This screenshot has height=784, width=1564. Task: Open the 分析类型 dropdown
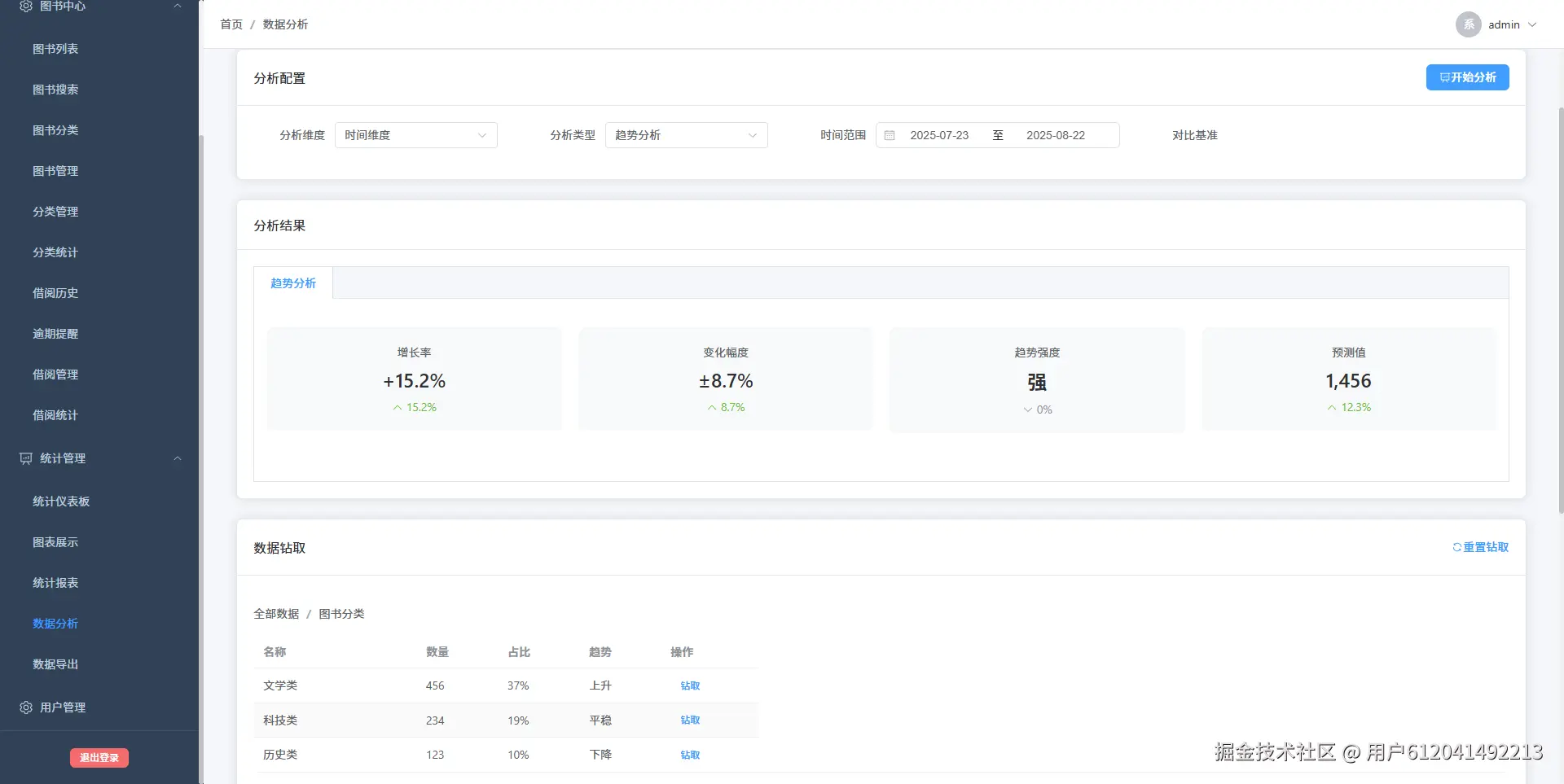[687, 135]
